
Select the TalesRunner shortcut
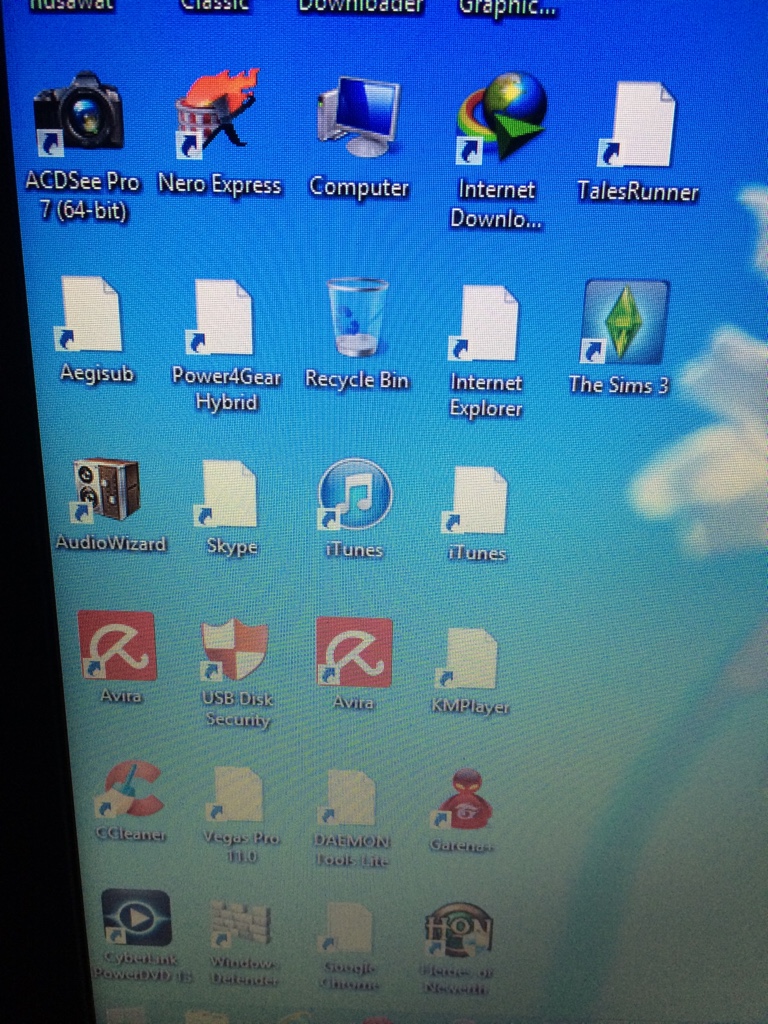point(637,124)
